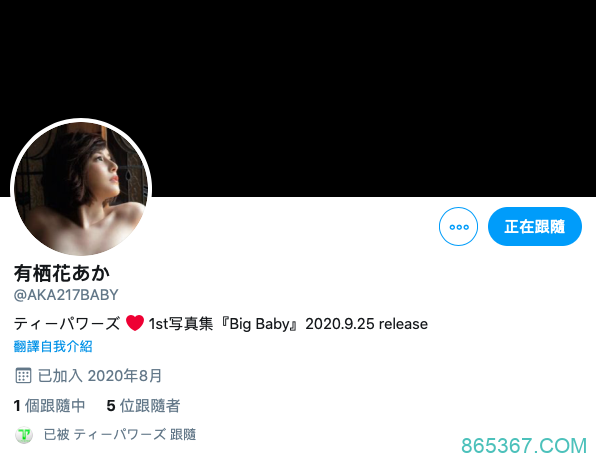Click ティーパワーズ at start of bio
This screenshot has height=461, width=596.
(x=67, y=324)
